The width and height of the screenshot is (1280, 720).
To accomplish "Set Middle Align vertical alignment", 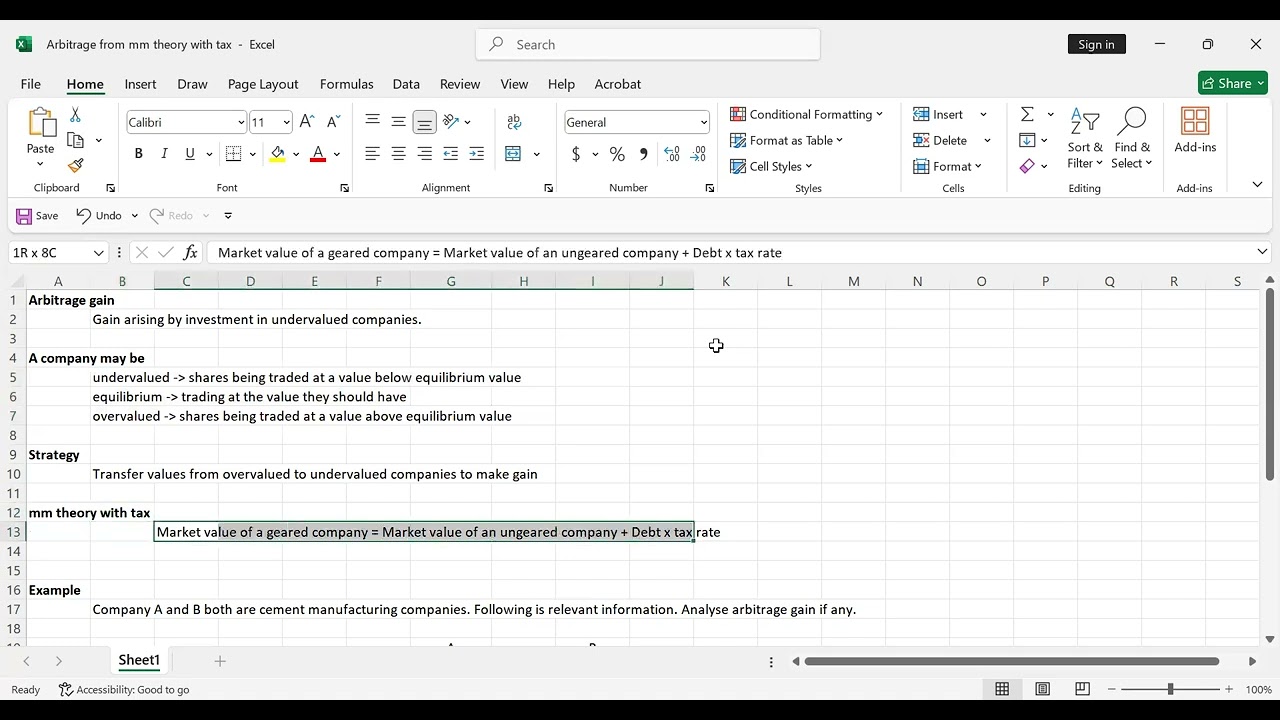I will [398, 122].
